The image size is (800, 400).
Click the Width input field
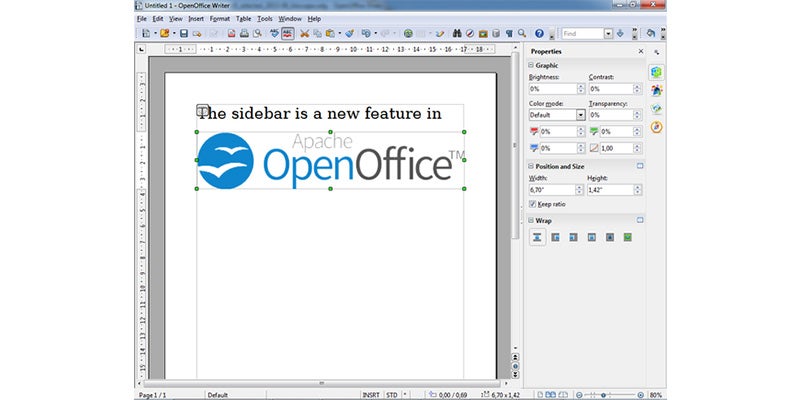(x=550, y=189)
